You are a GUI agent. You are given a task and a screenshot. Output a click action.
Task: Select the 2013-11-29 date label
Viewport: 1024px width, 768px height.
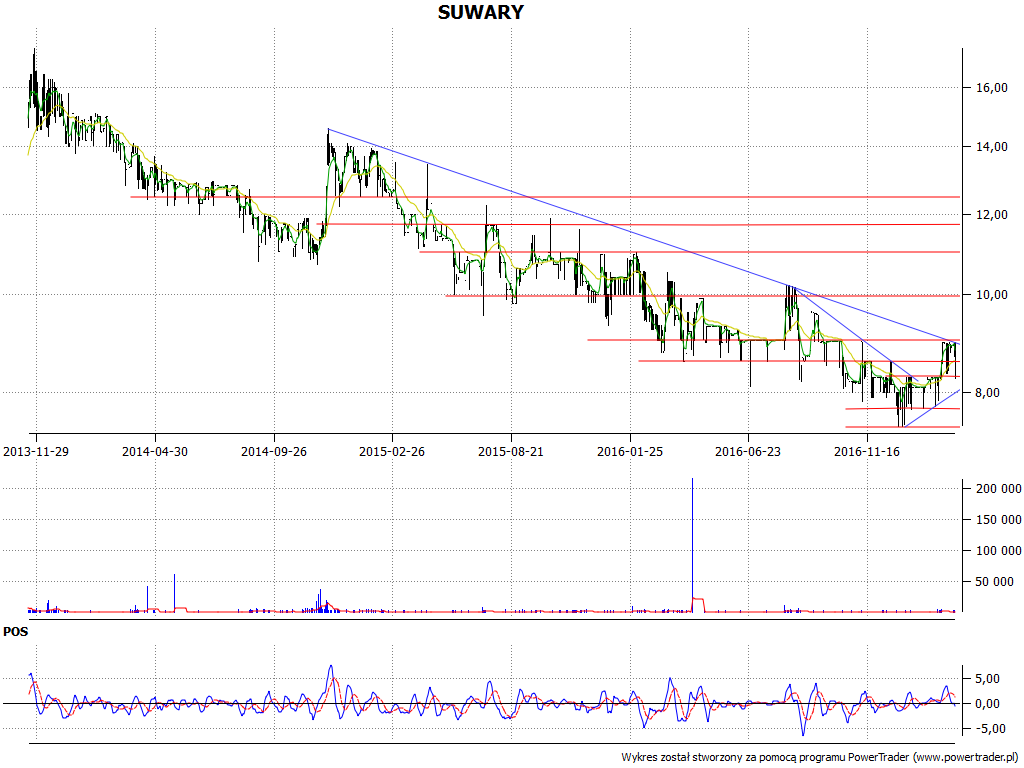point(36,451)
